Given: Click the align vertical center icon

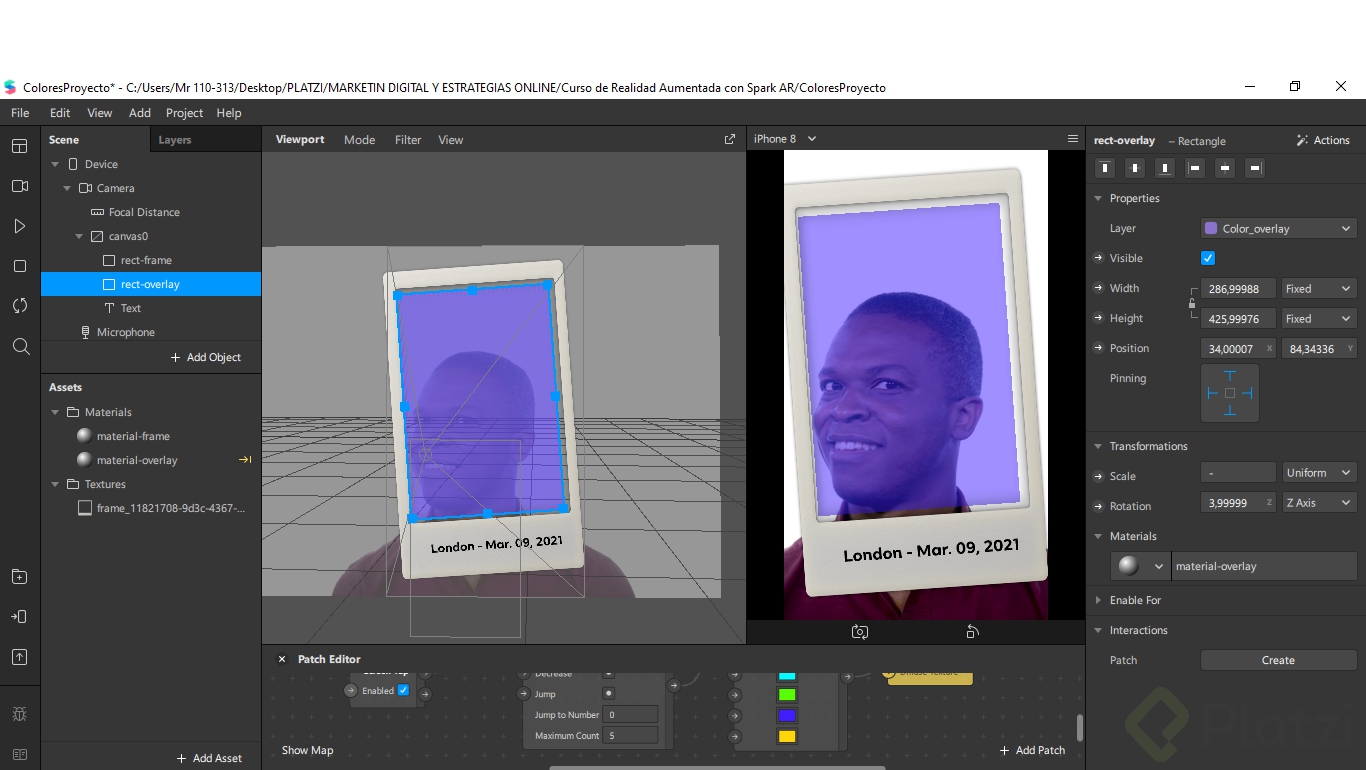Looking at the screenshot, I should 1225,168.
